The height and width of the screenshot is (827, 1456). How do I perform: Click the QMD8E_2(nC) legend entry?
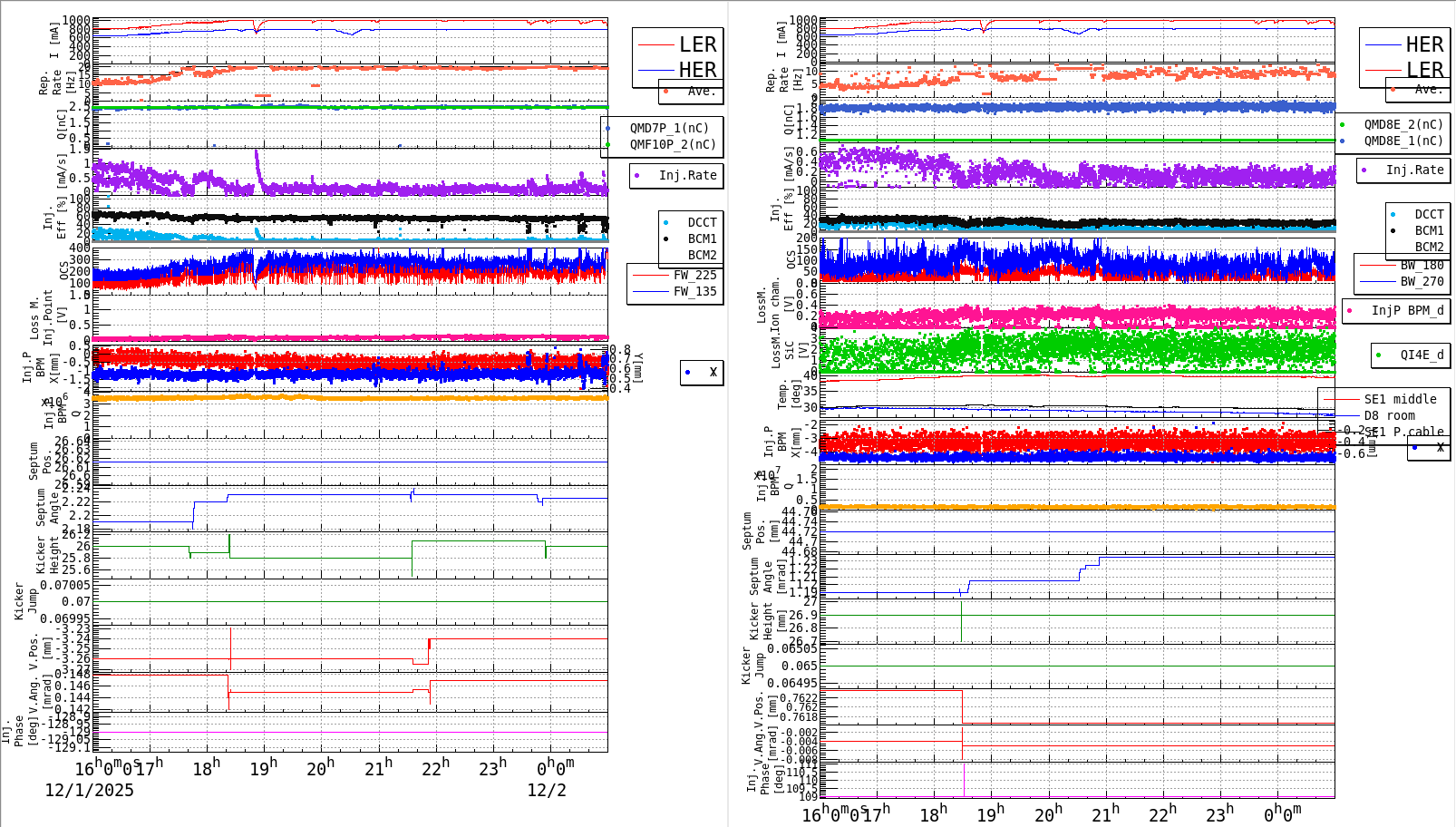(x=1403, y=124)
